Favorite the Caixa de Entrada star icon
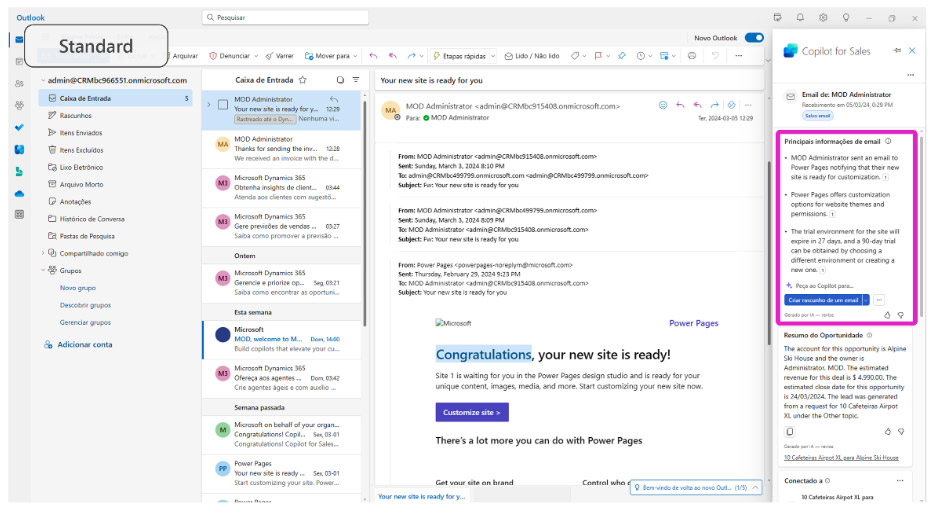The image size is (936, 517). click(303, 79)
